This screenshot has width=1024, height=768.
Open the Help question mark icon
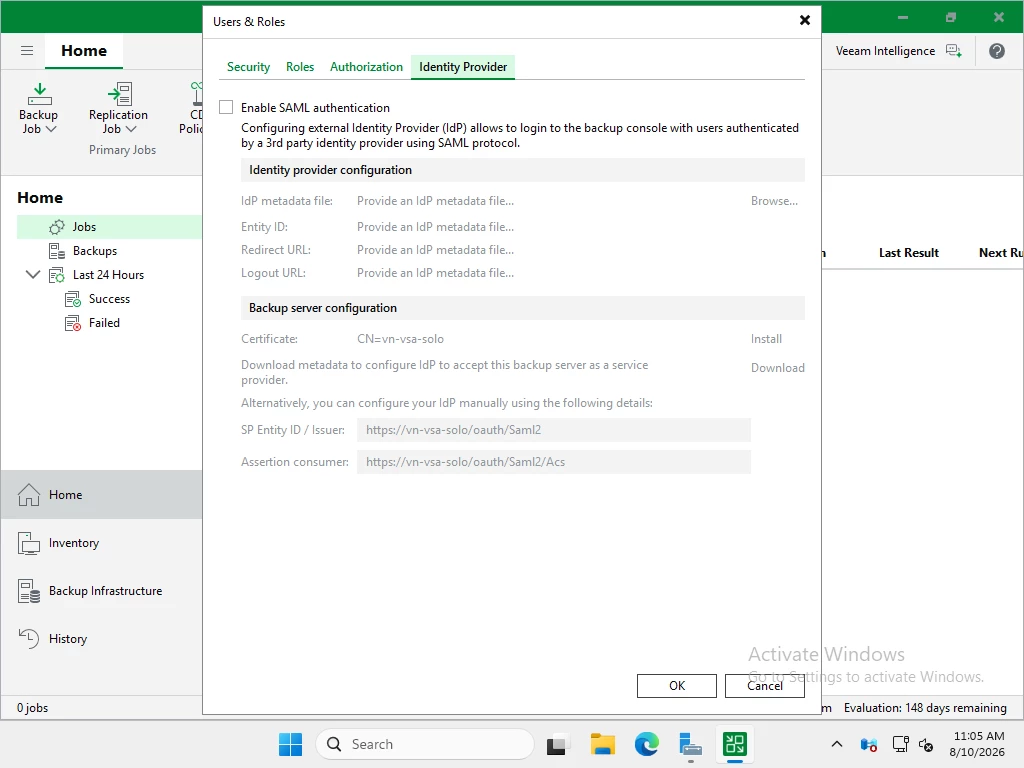coord(997,51)
